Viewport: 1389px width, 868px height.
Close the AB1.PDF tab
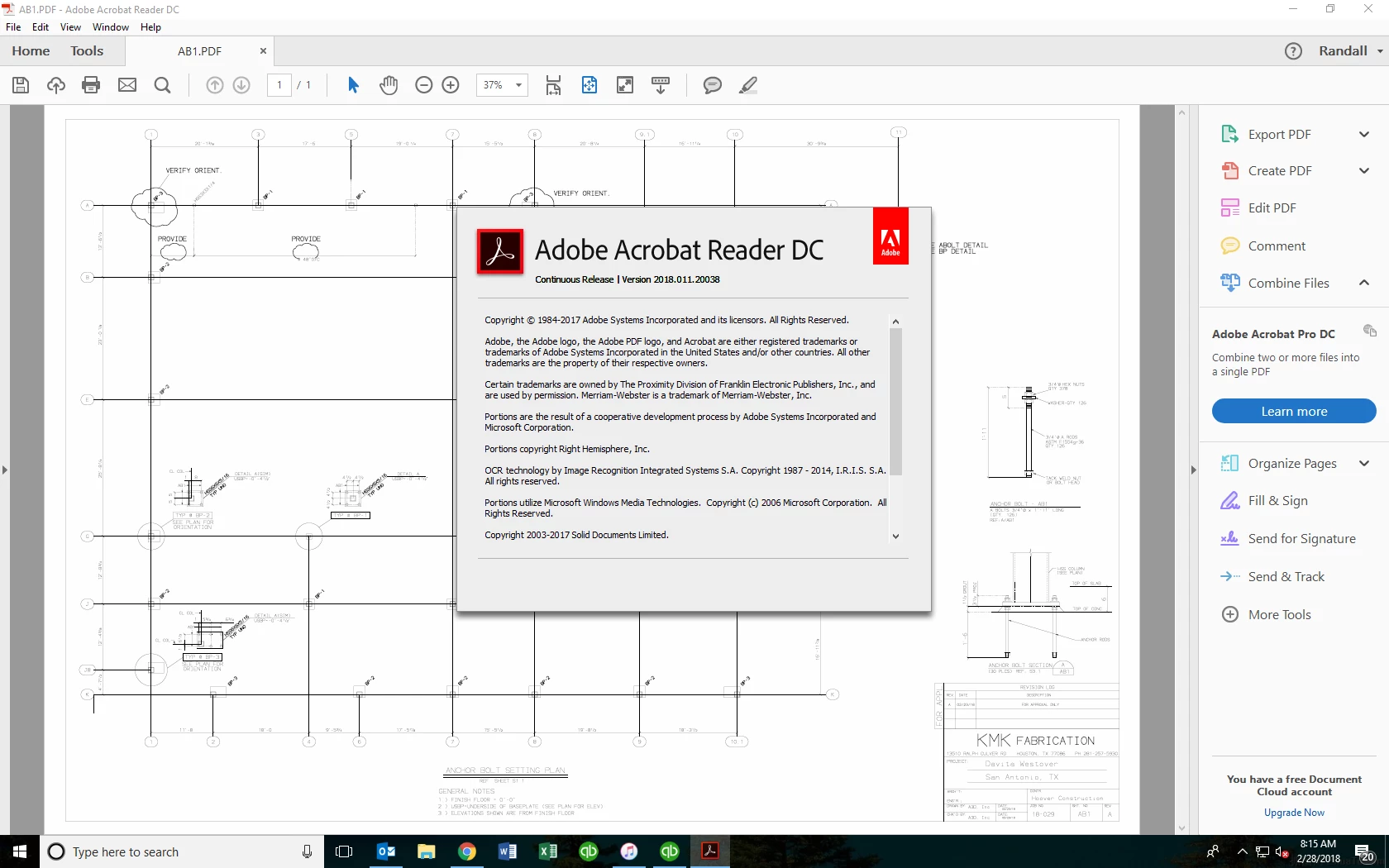(x=263, y=51)
